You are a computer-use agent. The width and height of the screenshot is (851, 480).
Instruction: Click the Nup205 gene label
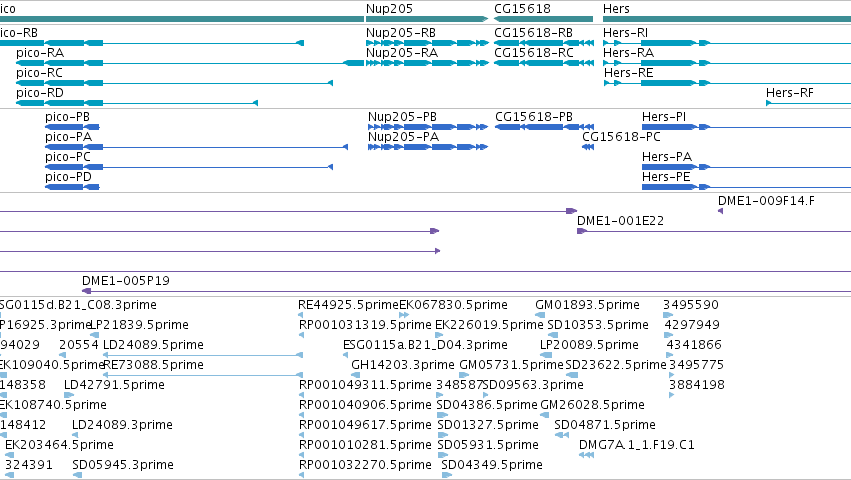(389, 9)
